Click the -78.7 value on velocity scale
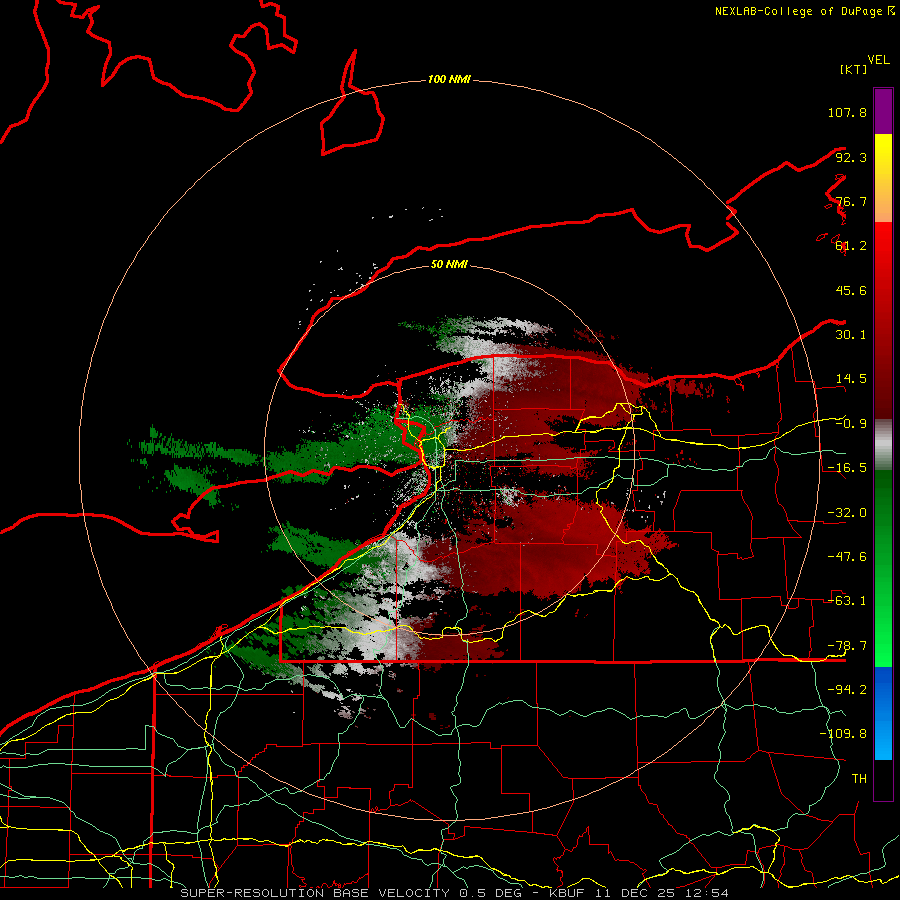Viewport: 900px width, 900px height. tap(847, 646)
